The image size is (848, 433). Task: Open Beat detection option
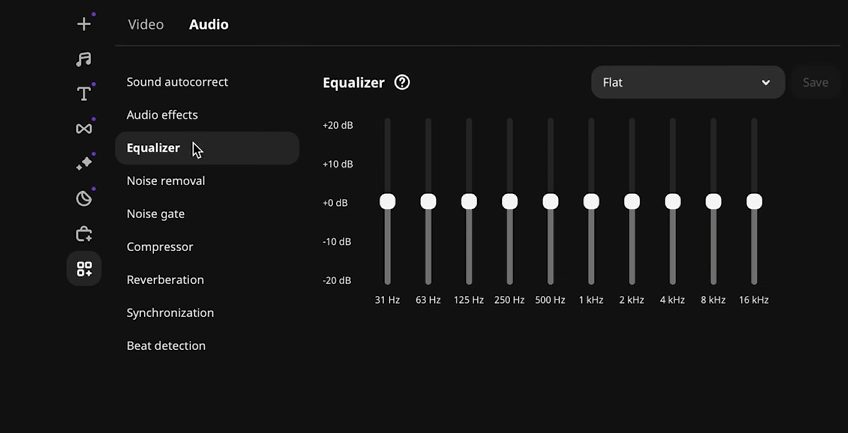click(166, 346)
